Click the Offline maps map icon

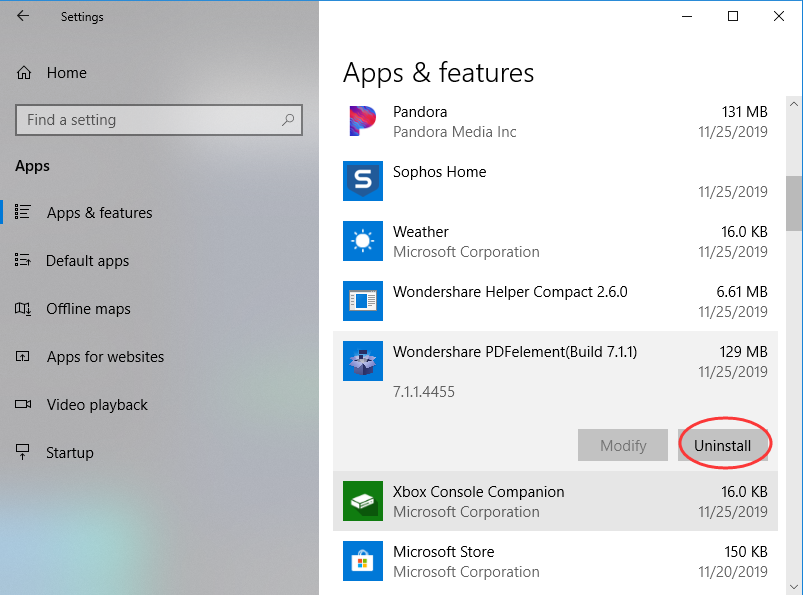[23, 308]
